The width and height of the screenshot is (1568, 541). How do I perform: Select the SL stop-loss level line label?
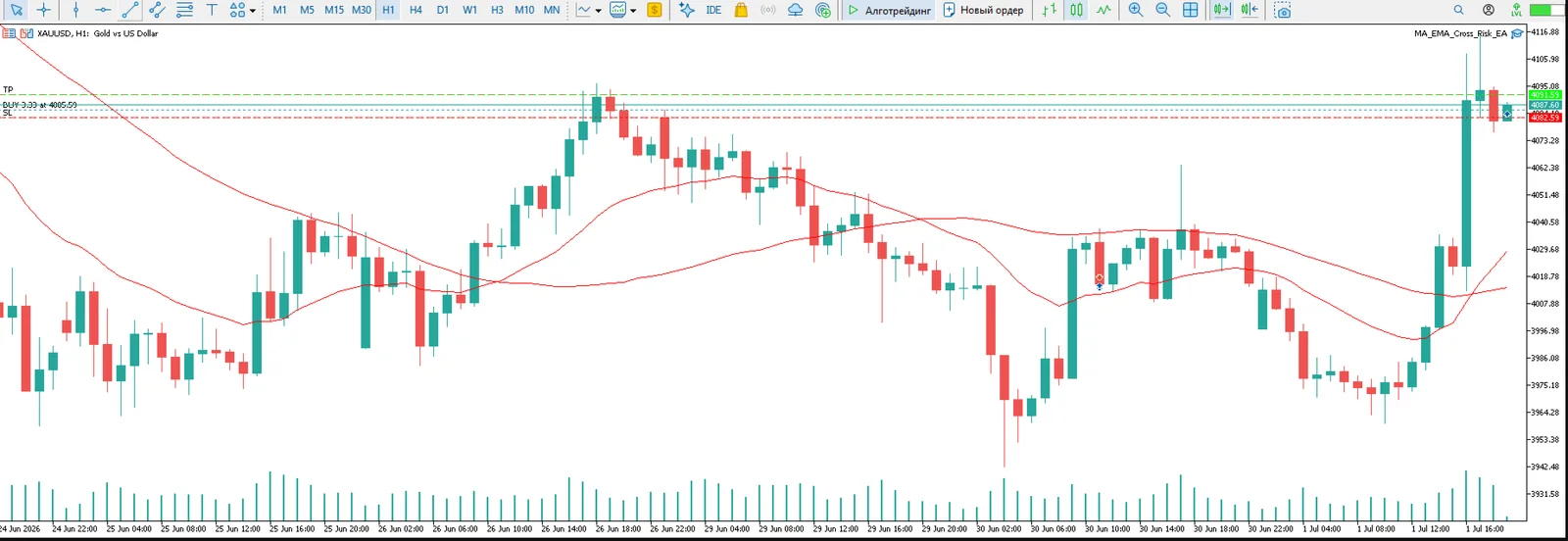(8, 113)
